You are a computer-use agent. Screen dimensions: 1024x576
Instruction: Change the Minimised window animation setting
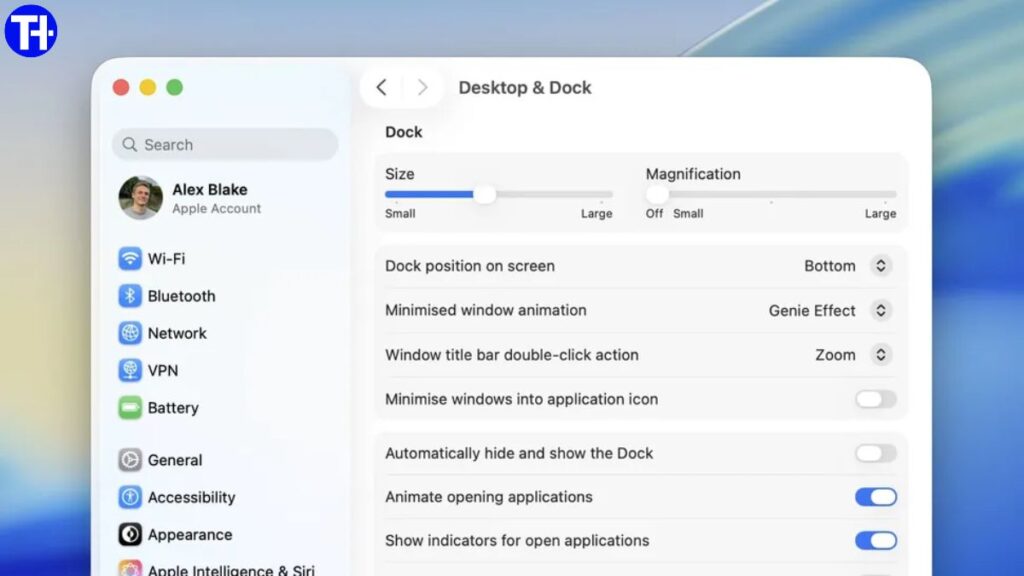pyautogui.click(x=879, y=310)
